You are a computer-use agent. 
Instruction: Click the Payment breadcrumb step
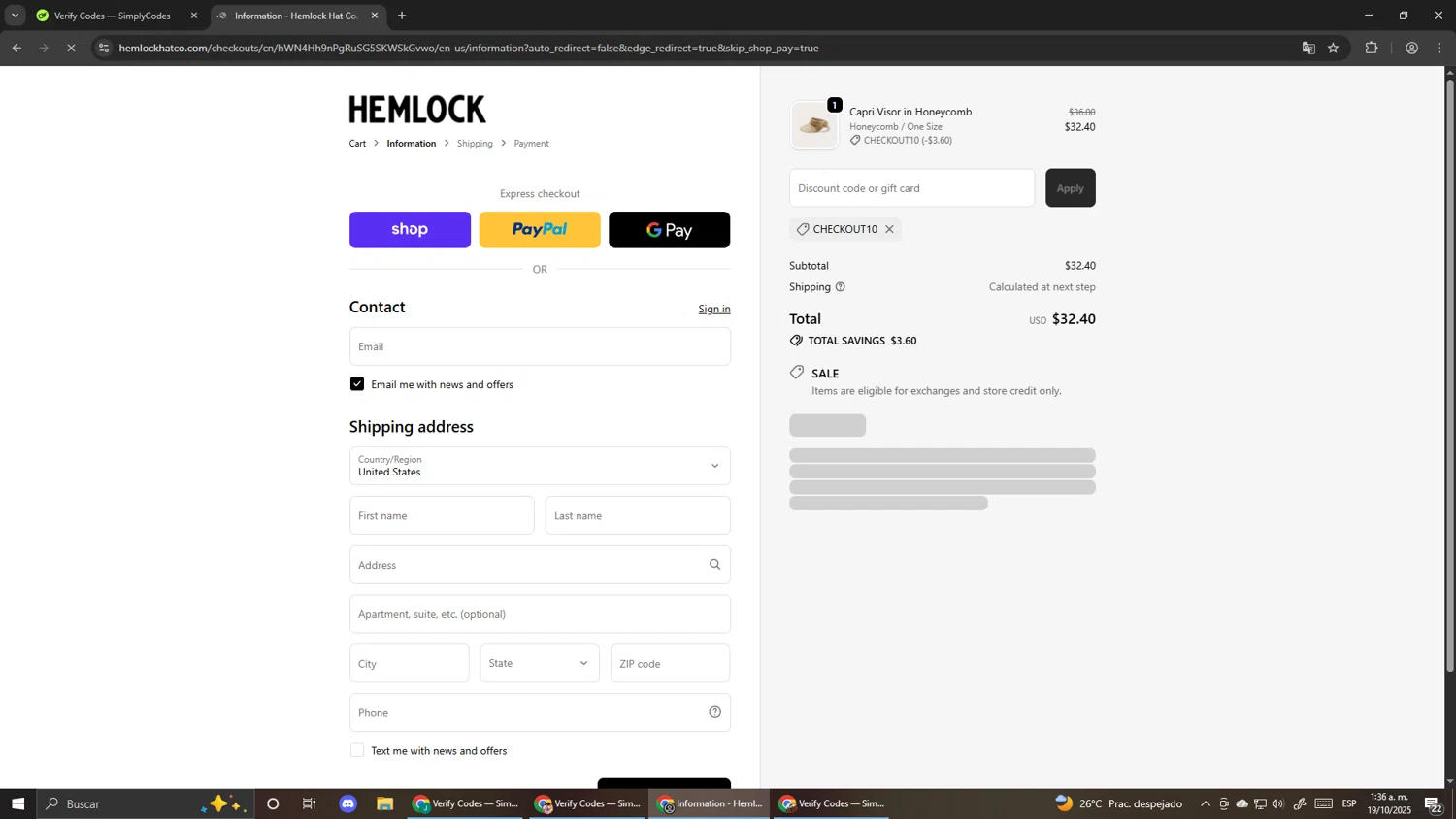532,143
